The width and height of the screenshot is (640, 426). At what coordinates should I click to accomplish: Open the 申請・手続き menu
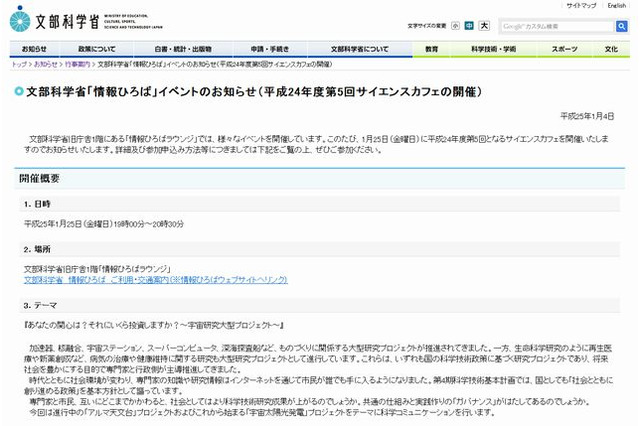click(x=270, y=49)
